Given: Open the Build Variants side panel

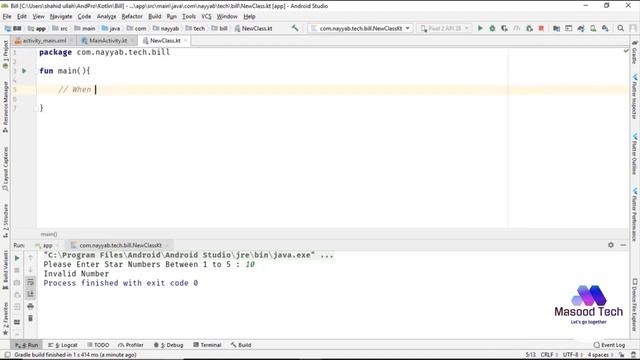Looking at the screenshot, I should (x=5, y=270).
